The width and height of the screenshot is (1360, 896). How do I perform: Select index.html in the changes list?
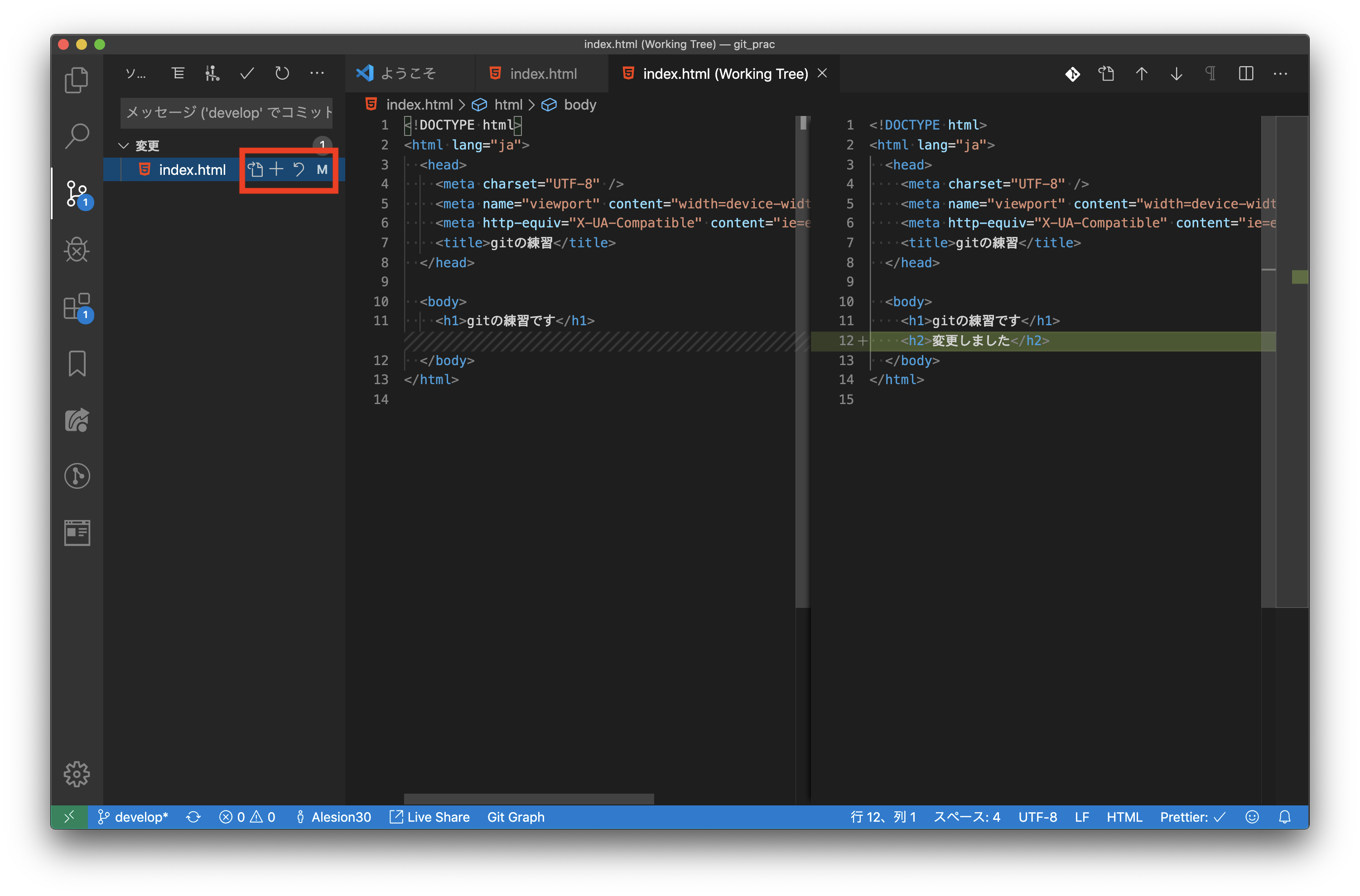click(x=192, y=170)
